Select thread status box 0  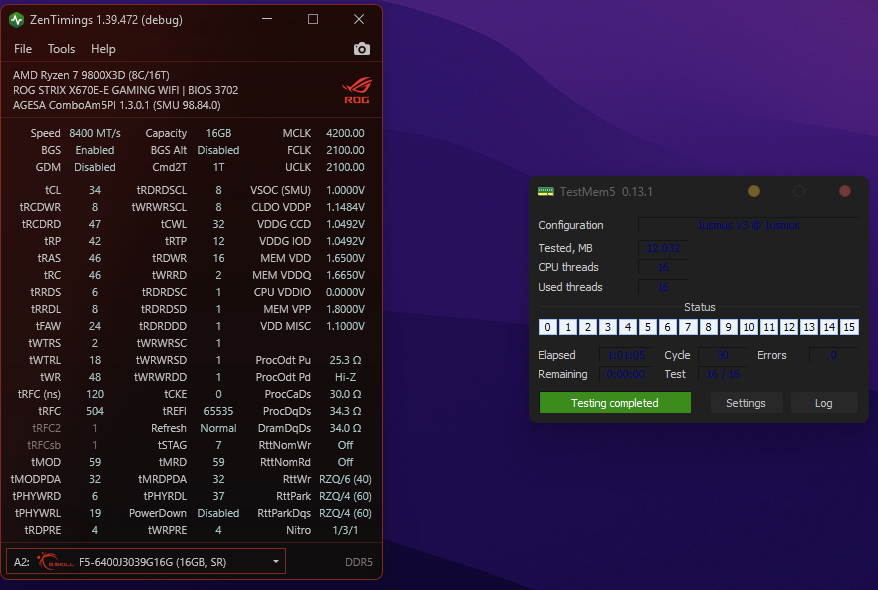(x=548, y=327)
